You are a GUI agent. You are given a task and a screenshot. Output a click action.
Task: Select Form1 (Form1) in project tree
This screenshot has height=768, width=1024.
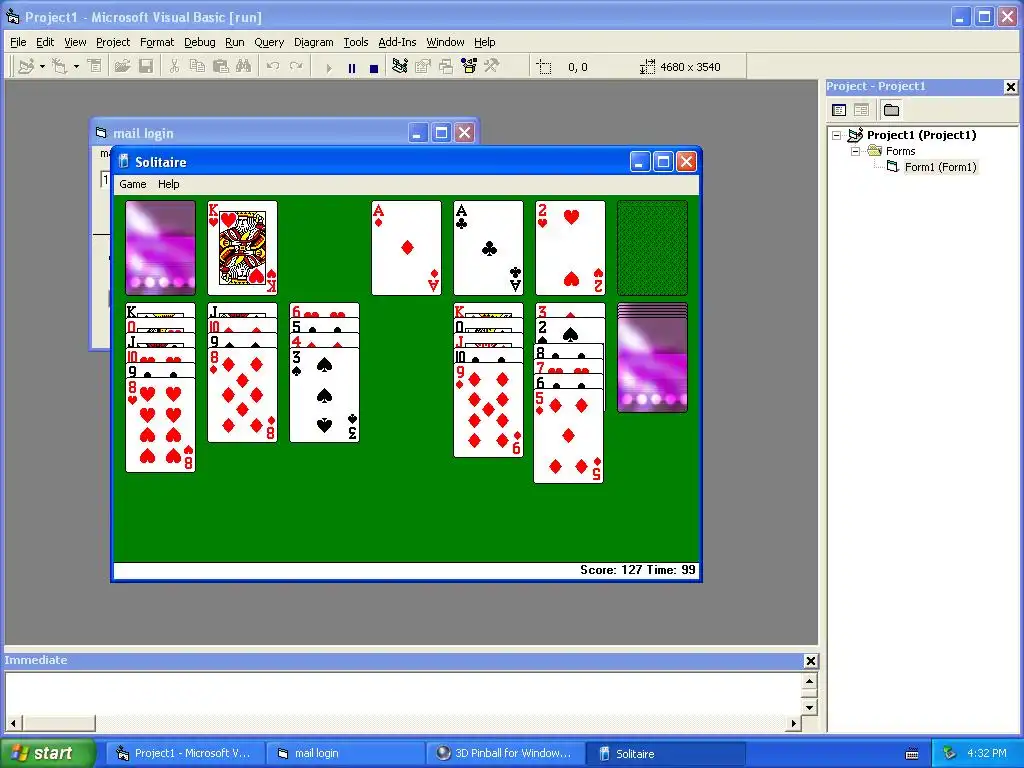[x=940, y=167]
